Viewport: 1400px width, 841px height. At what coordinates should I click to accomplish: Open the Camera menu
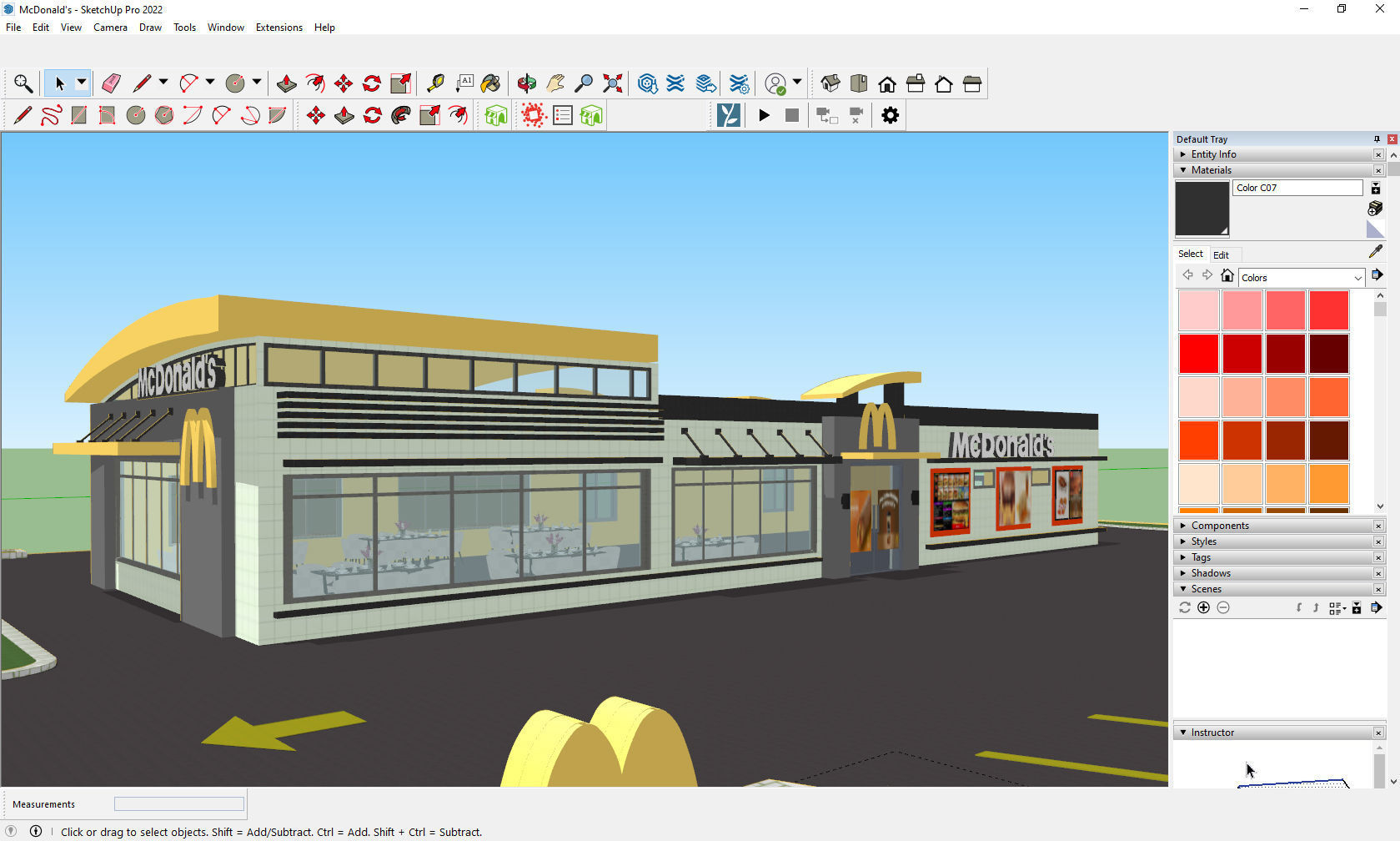pos(110,28)
